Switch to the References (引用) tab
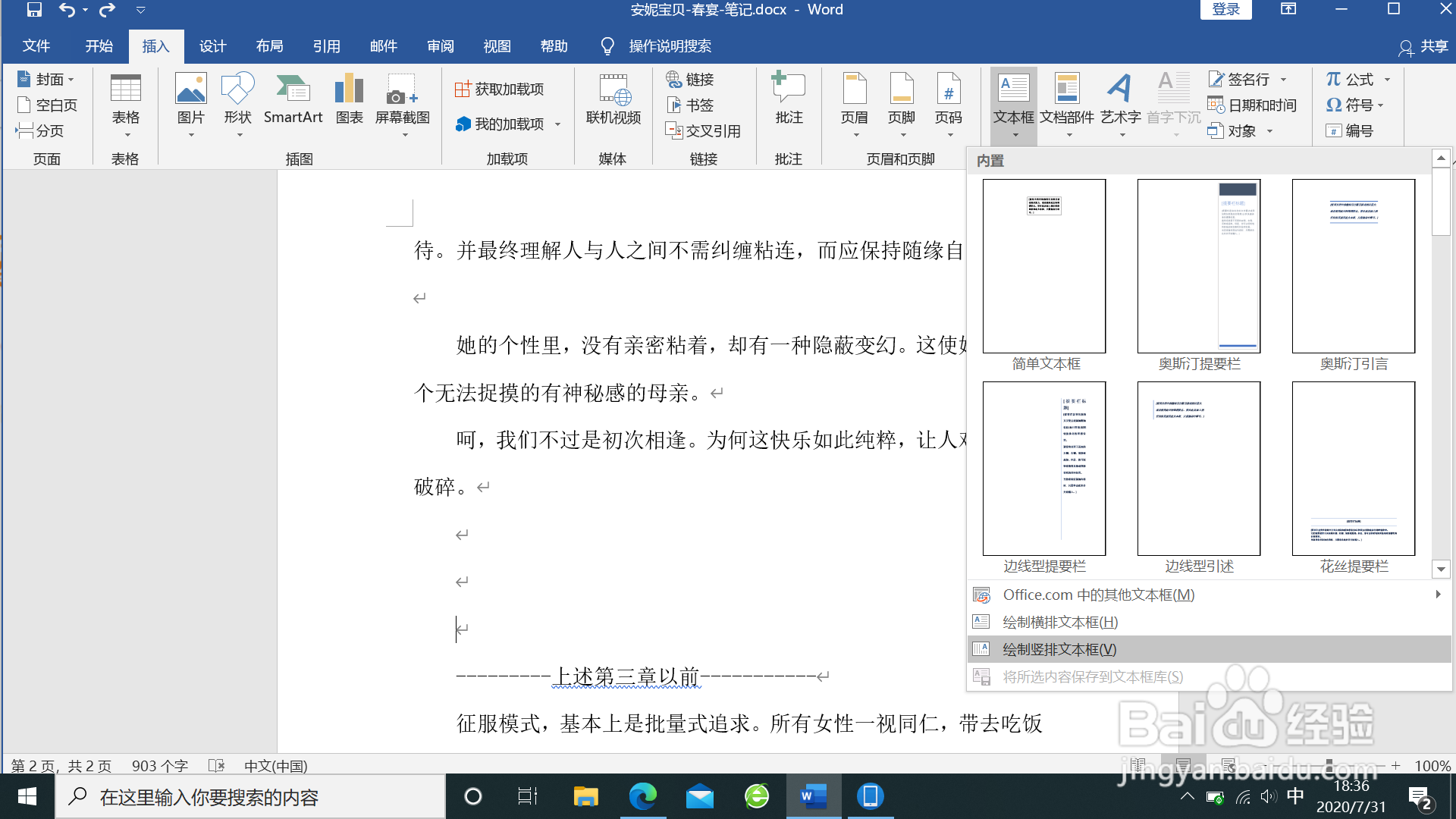The height and width of the screenshot is (819, 1456). click(327, 46)
